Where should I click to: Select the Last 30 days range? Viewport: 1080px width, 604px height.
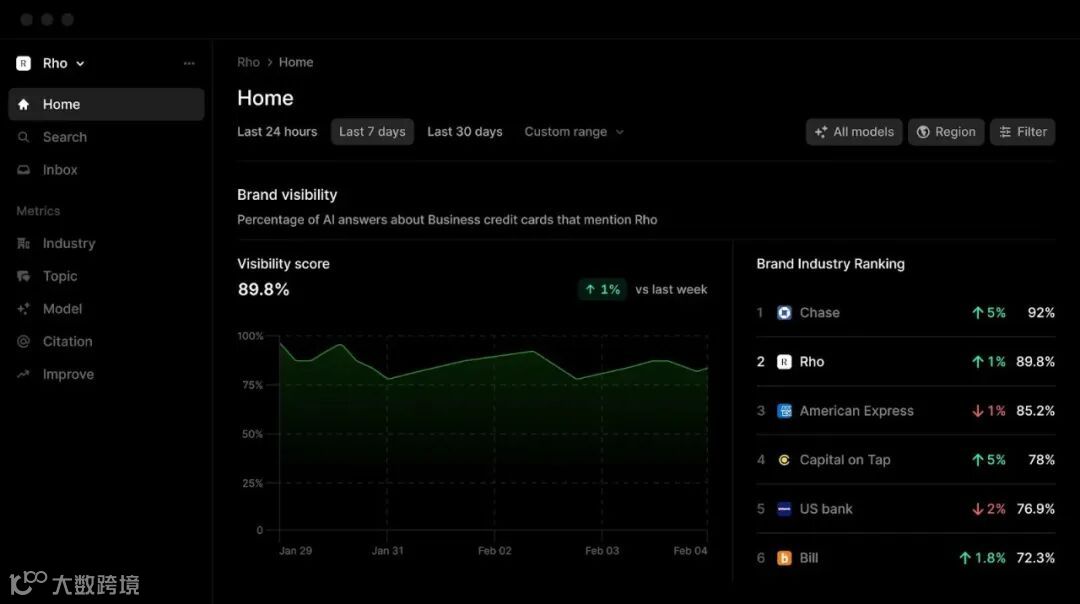click(465, 132)
